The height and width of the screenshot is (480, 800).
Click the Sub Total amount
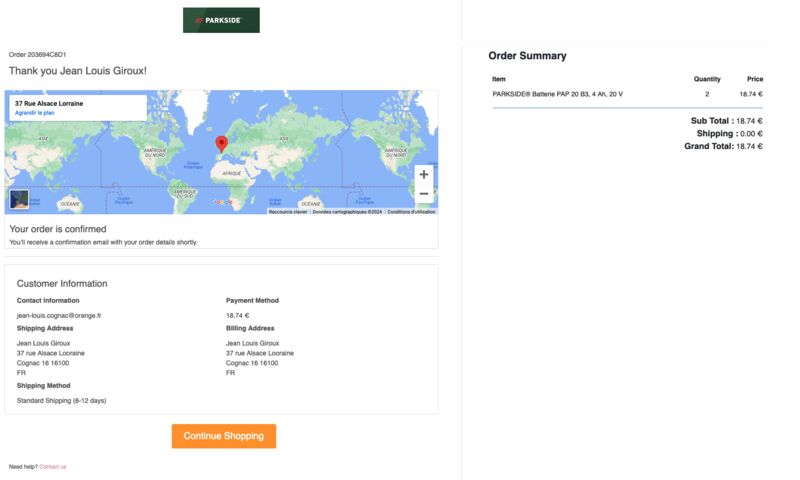click(x=749, y=121)
